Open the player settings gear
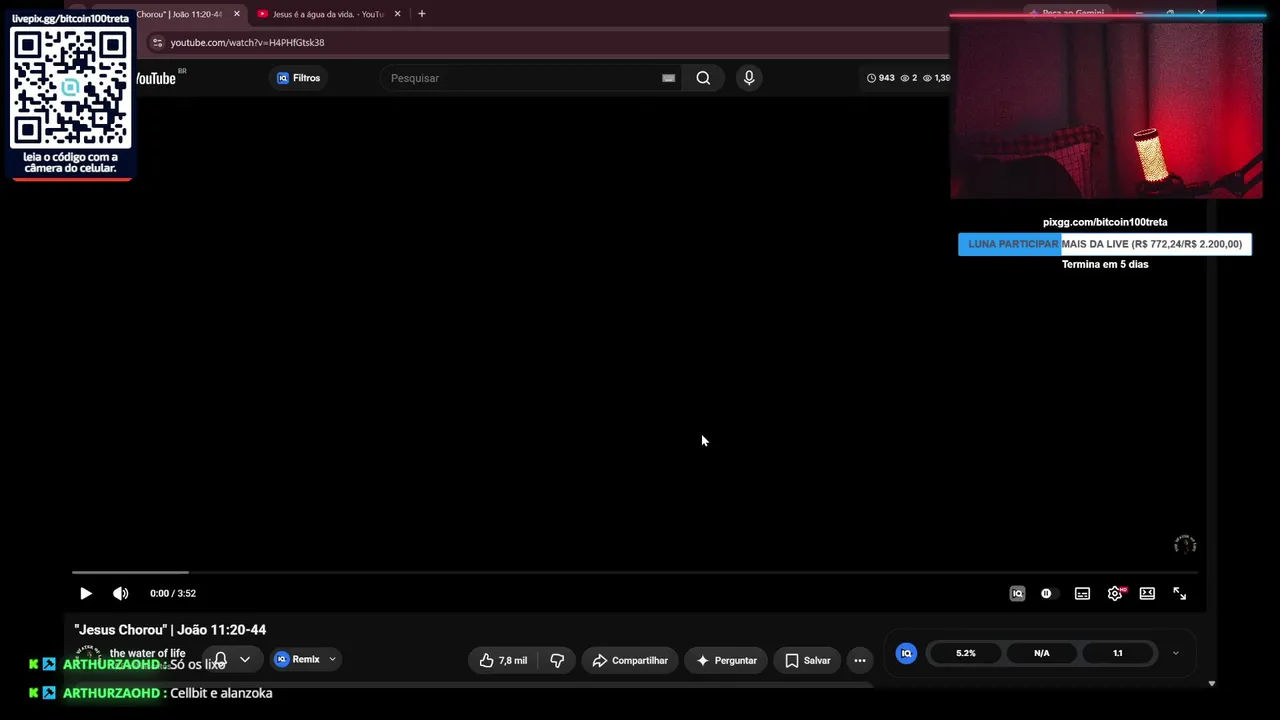The image size is (1280, 720). coord(1115,593)
